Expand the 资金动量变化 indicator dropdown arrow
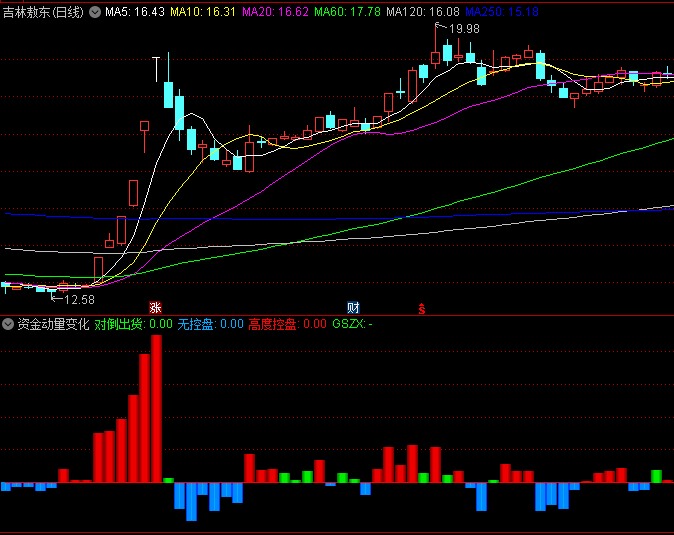The height and width of the screenshot is (535, 674). [x=8, y=324]
